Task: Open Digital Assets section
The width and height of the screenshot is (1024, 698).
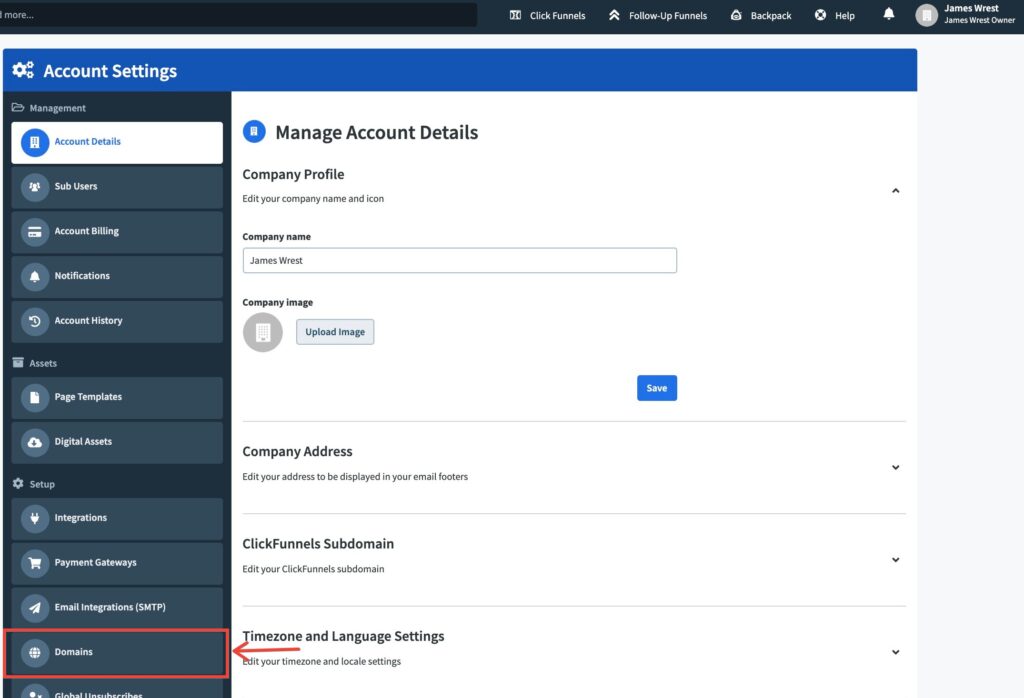Action: [x=117, y=442]
